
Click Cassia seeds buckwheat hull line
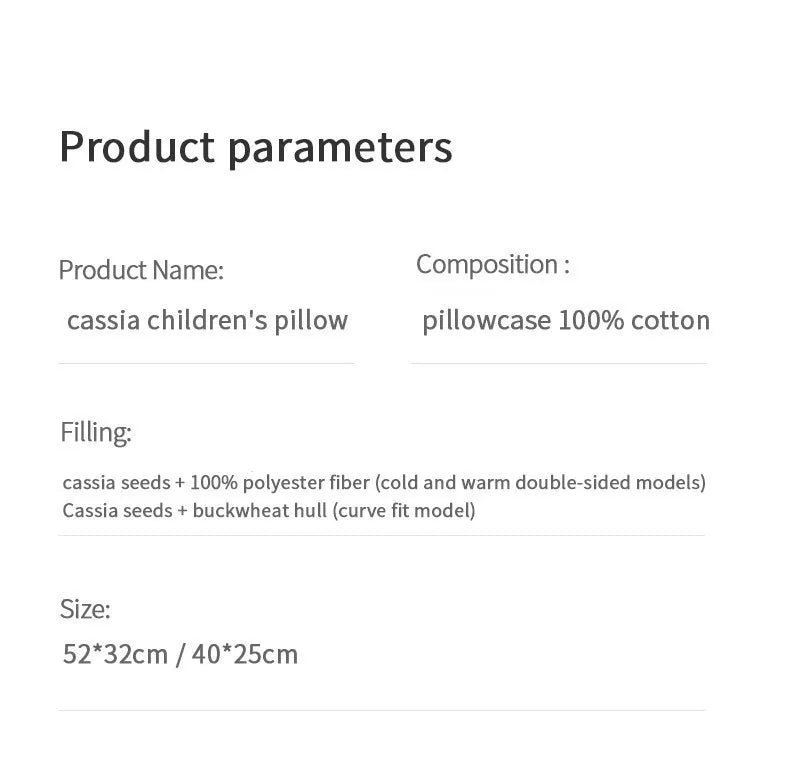tap(269, 511)
